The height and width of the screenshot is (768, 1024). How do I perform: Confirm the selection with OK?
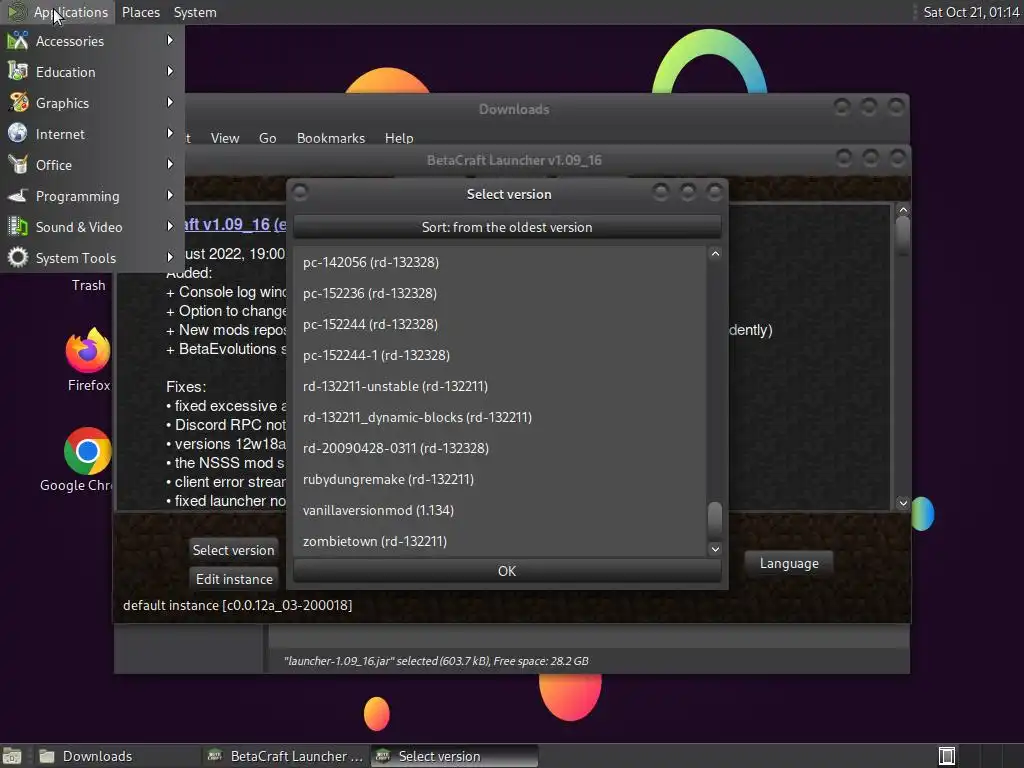(507, 571)
